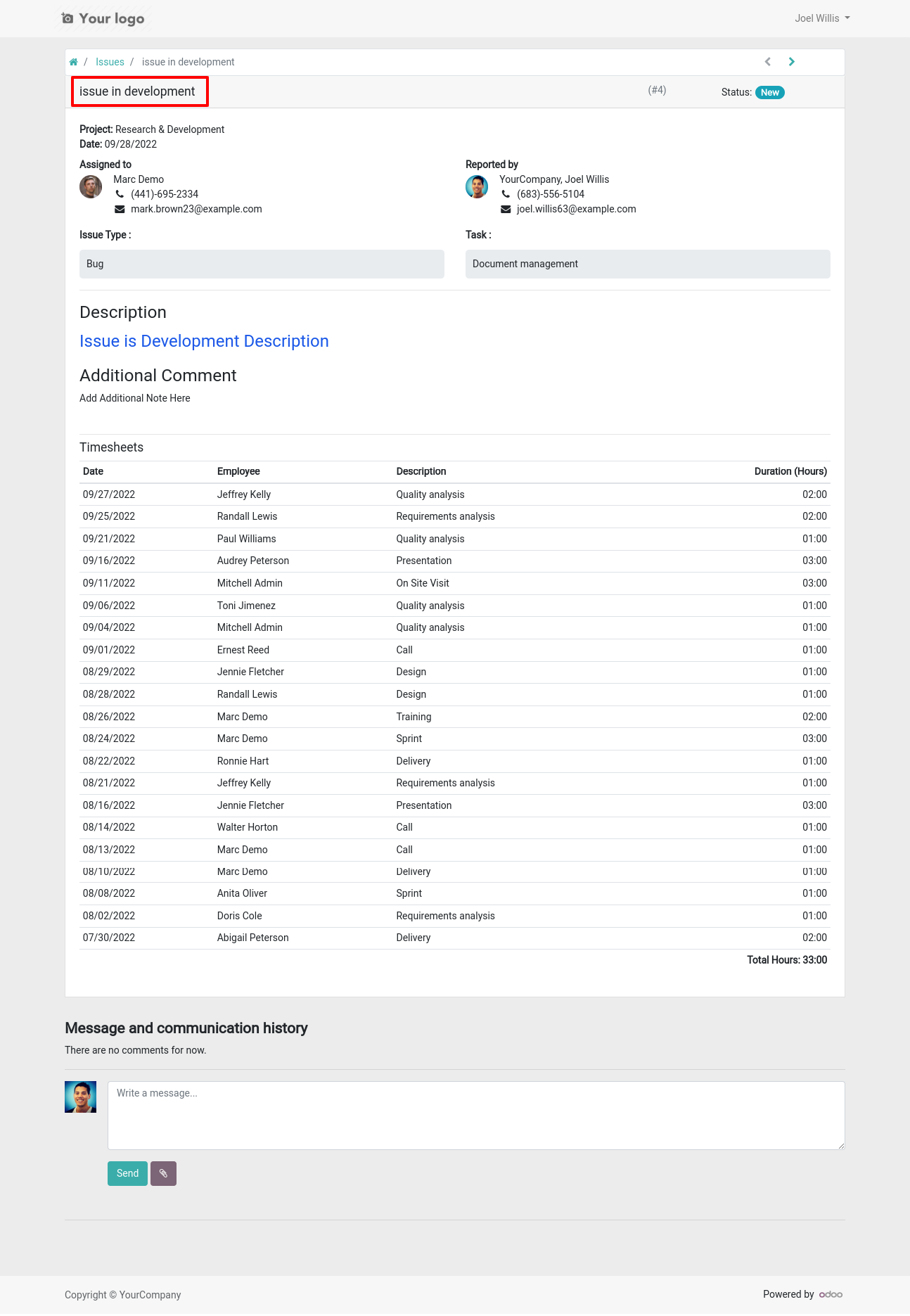This screenshot has width=910, height=1316.
Task: Go to previous issue with left chevron
Action: coord(768,62)
